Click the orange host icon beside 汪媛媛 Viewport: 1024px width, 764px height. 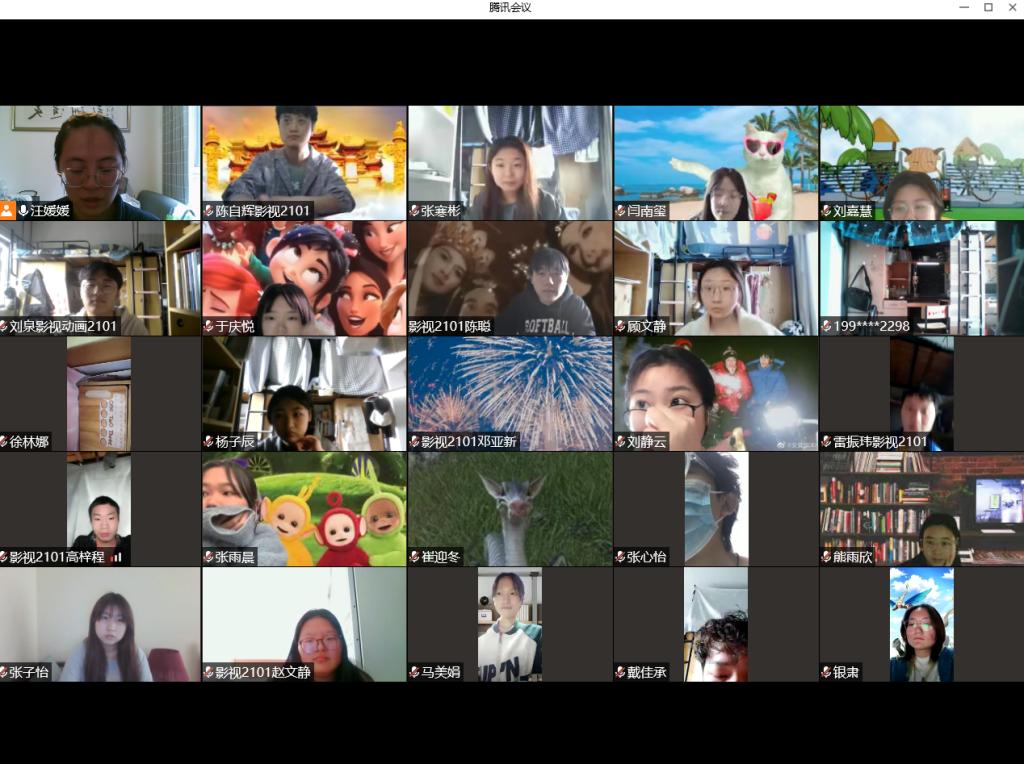click(x=8, y=211)
